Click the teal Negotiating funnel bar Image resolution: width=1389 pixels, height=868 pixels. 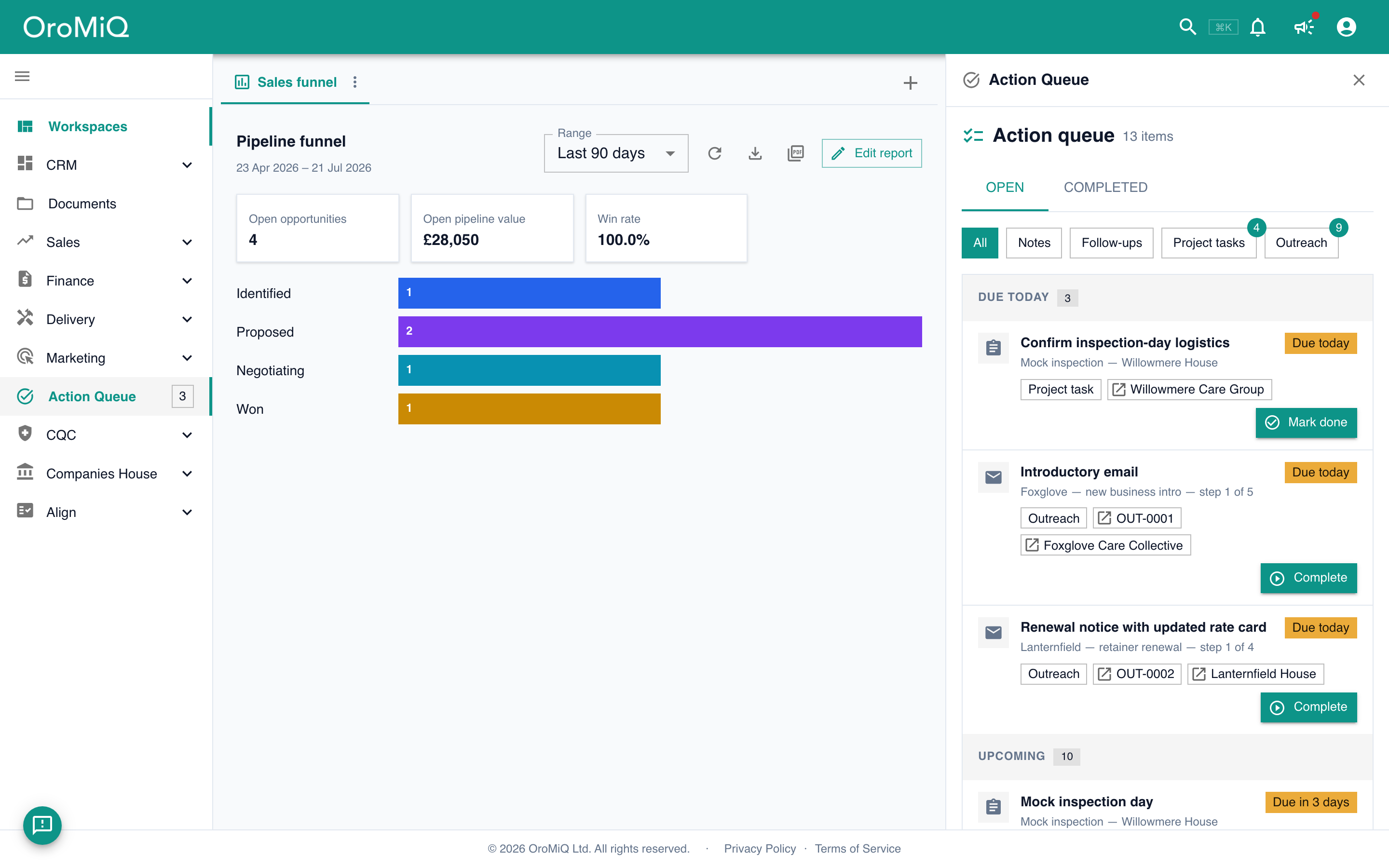(529, 370)
